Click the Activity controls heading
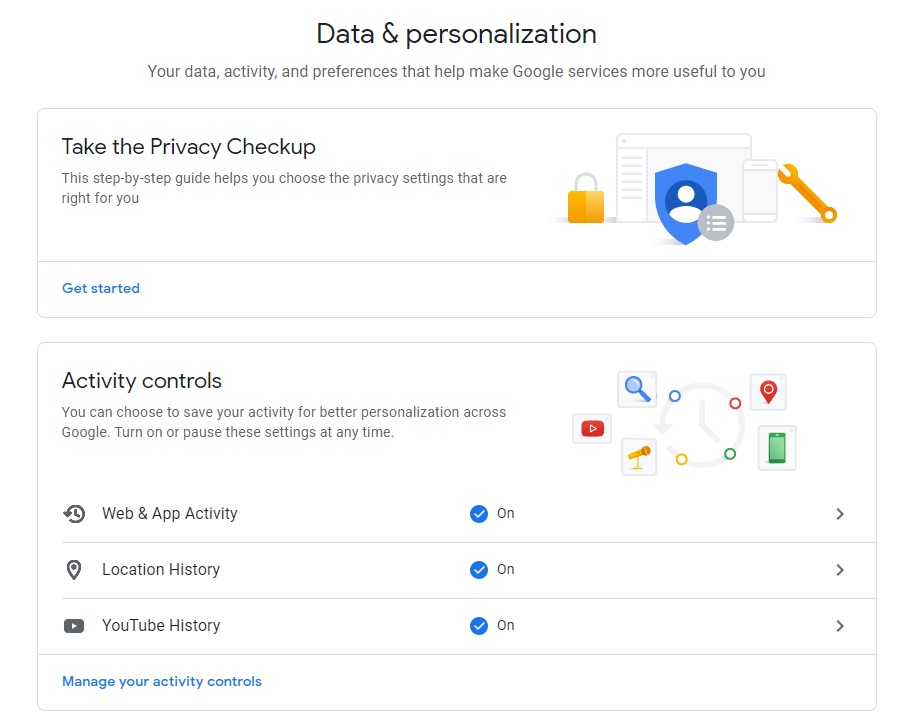Screen dimensions: 917x723 tap(142, 381)
